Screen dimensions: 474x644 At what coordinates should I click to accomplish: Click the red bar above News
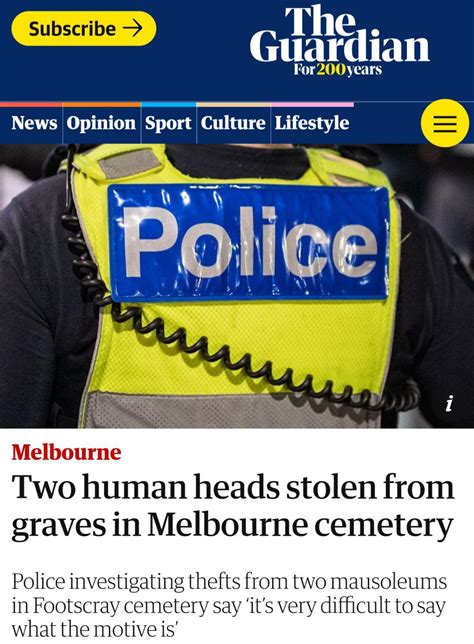click(31, 105)
